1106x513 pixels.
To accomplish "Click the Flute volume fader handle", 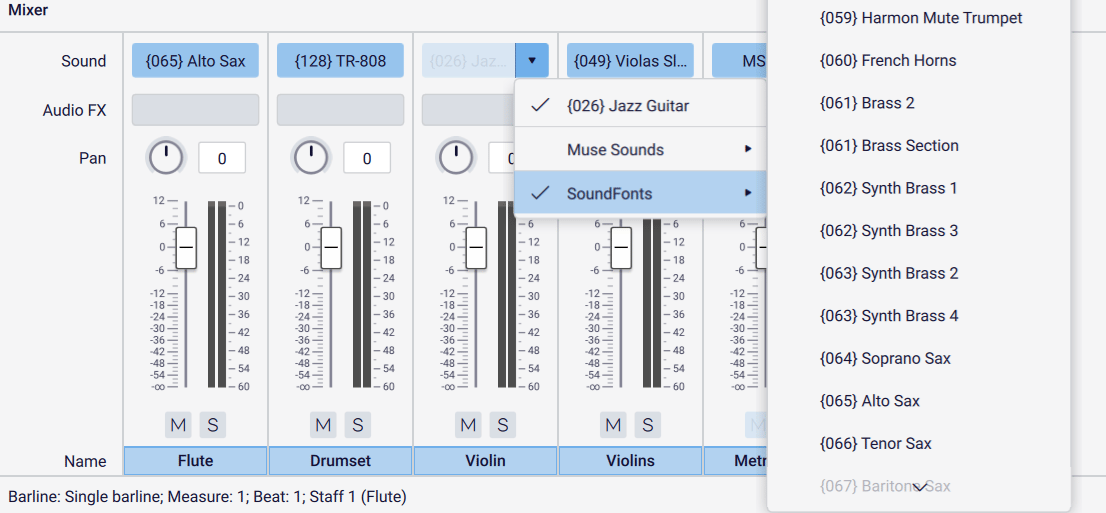I will pyautogui.click(x=186, y=248).
